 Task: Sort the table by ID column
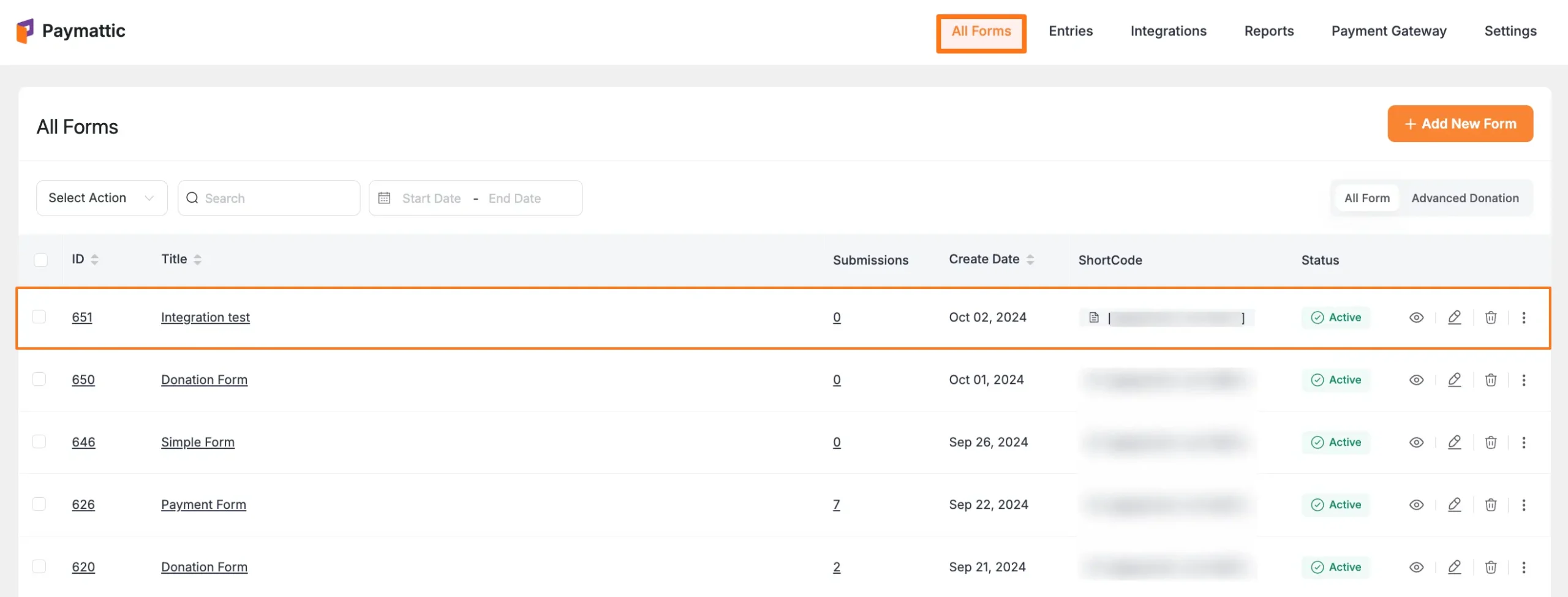pos(94,260)
